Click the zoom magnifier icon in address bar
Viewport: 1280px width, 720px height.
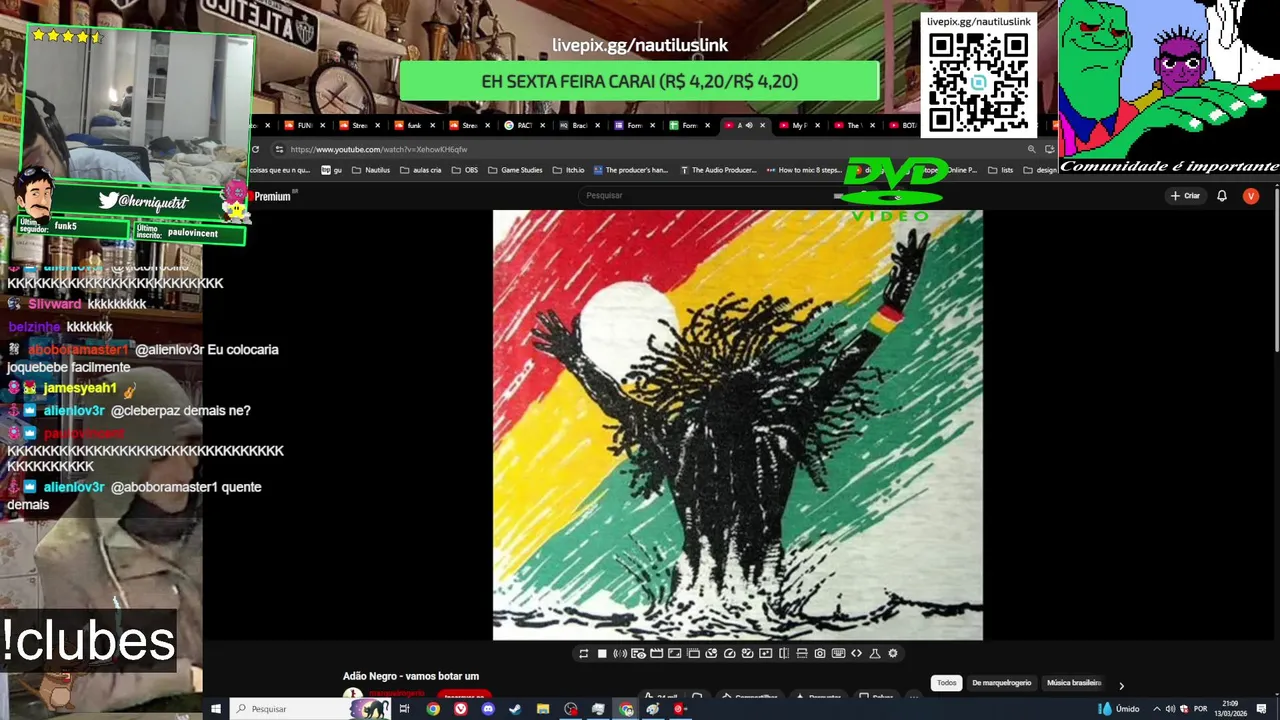(1031, 149)
